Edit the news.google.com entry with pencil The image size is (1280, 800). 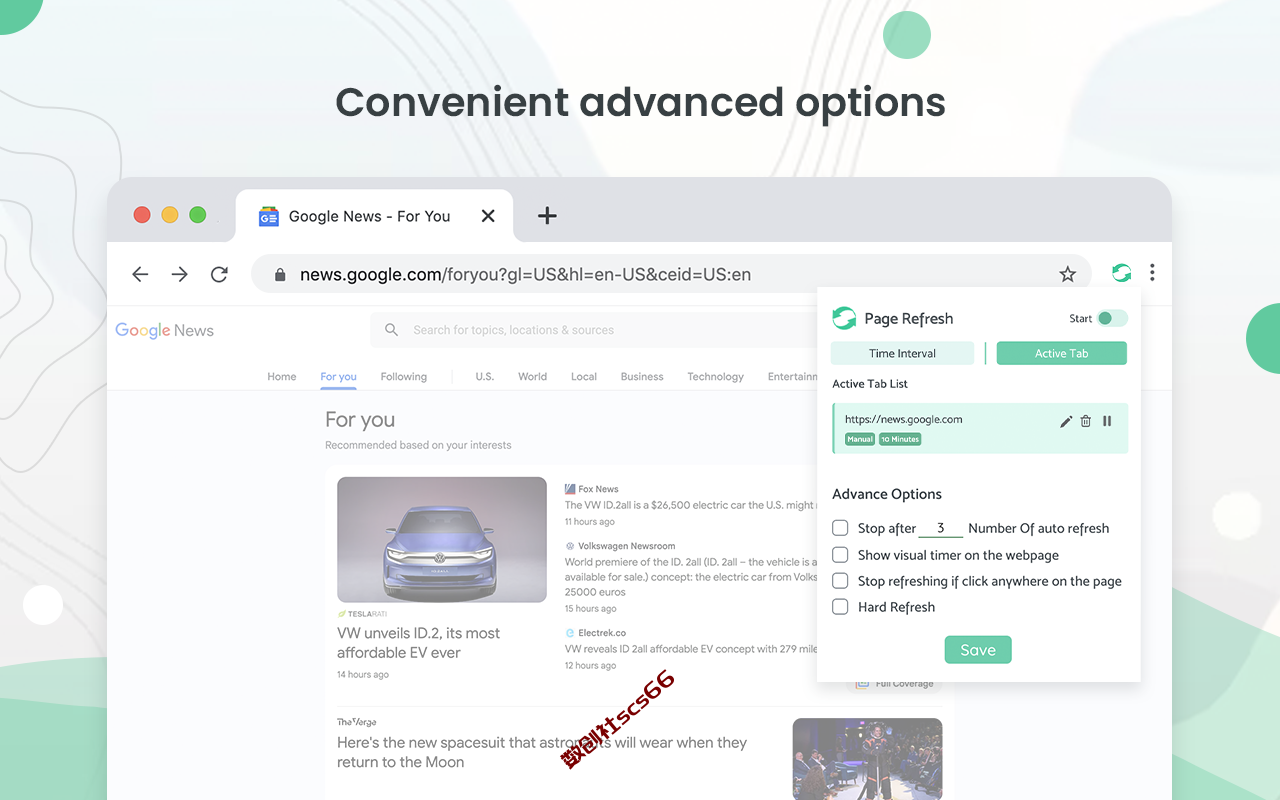point(1066,422)
